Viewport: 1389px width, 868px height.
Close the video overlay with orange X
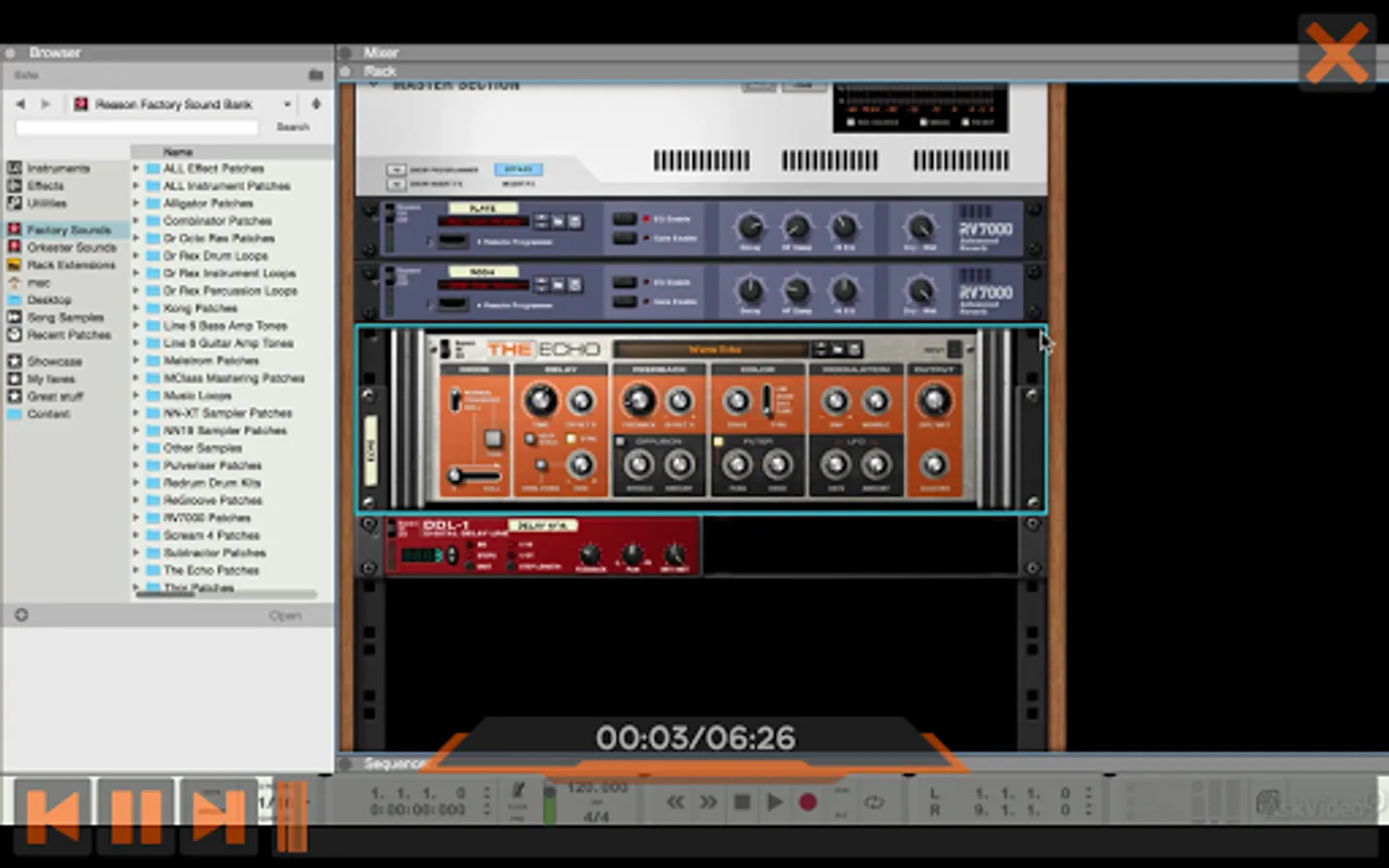[x=1336, y=53]
